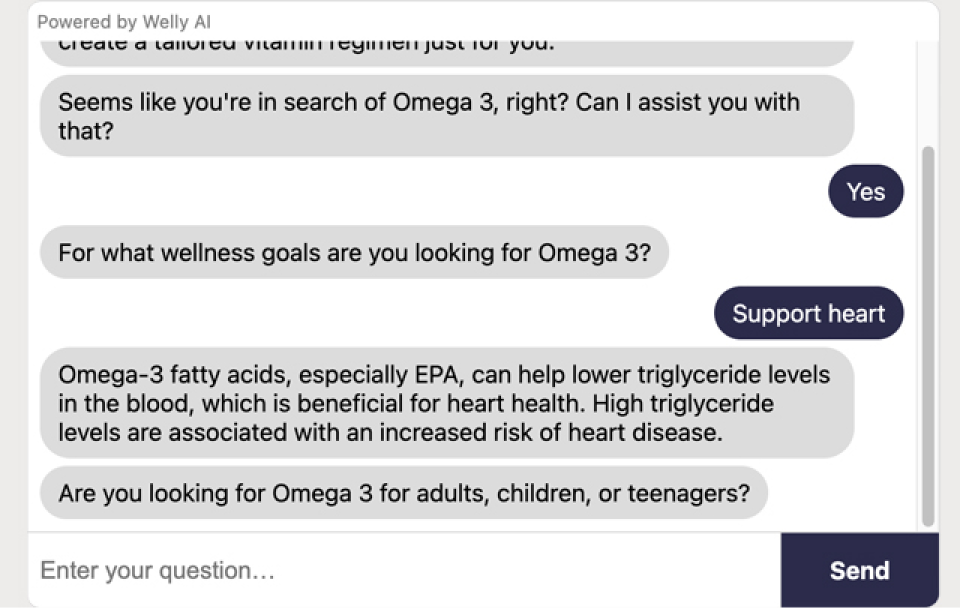This screenshot has height=608, width=960.
Task: Select the 'Yes' reply bubble
Action: coord(865,191)
